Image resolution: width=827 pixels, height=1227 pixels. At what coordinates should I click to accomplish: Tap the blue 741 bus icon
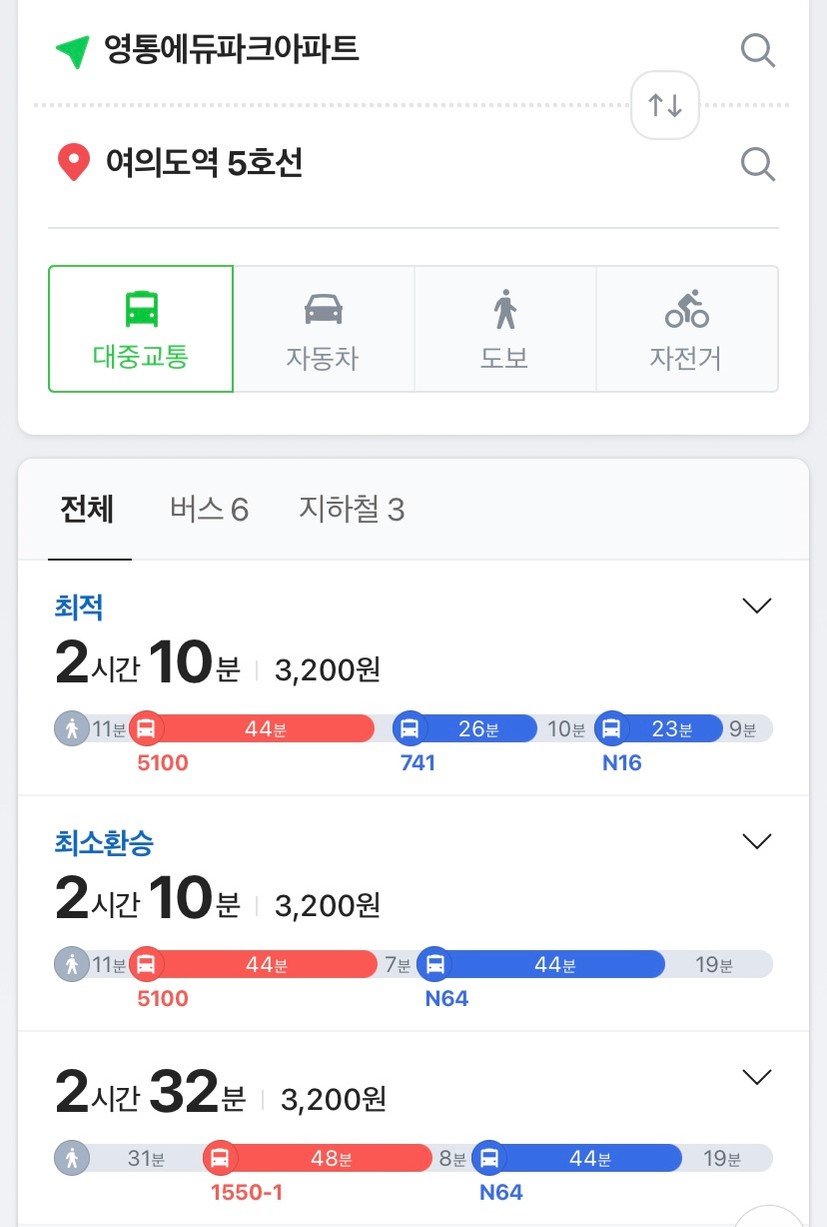click(410, 729)
